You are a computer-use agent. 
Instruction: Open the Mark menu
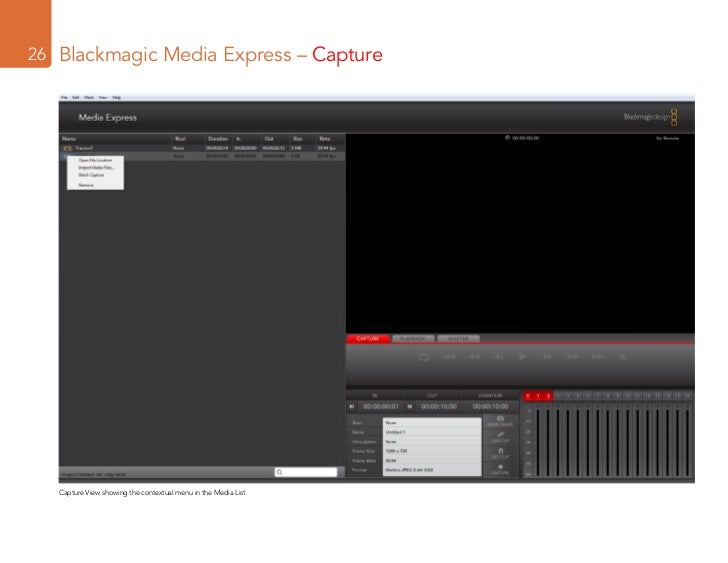click(89, 97)
